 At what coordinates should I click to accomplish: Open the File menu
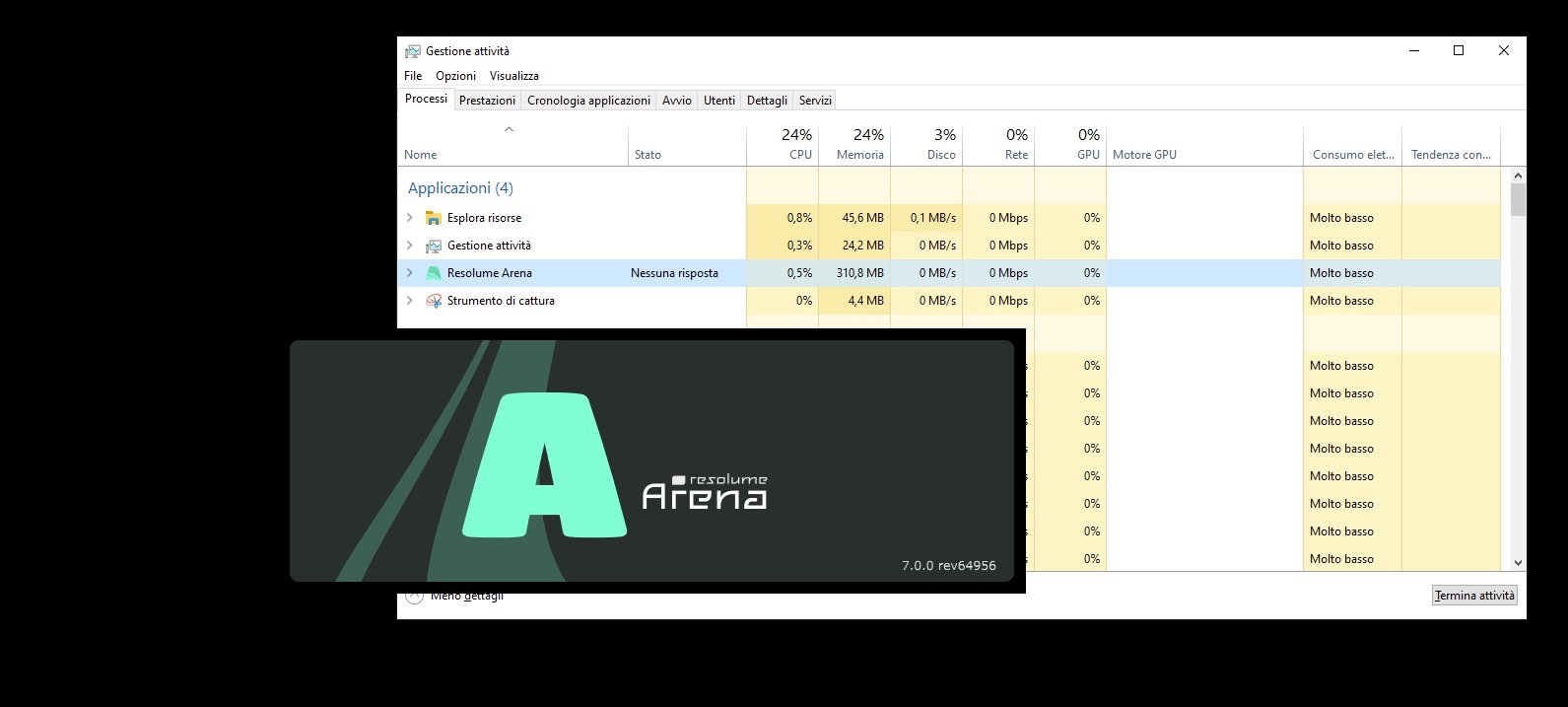(x=413, y=76)
